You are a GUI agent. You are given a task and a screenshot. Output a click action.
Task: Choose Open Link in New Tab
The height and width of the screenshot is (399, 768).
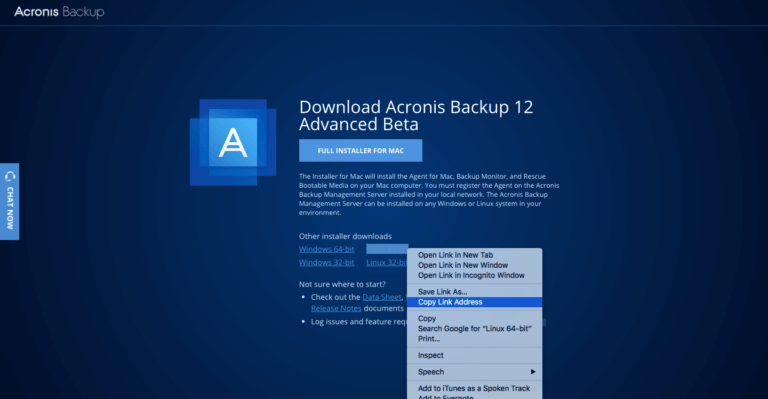475,255
